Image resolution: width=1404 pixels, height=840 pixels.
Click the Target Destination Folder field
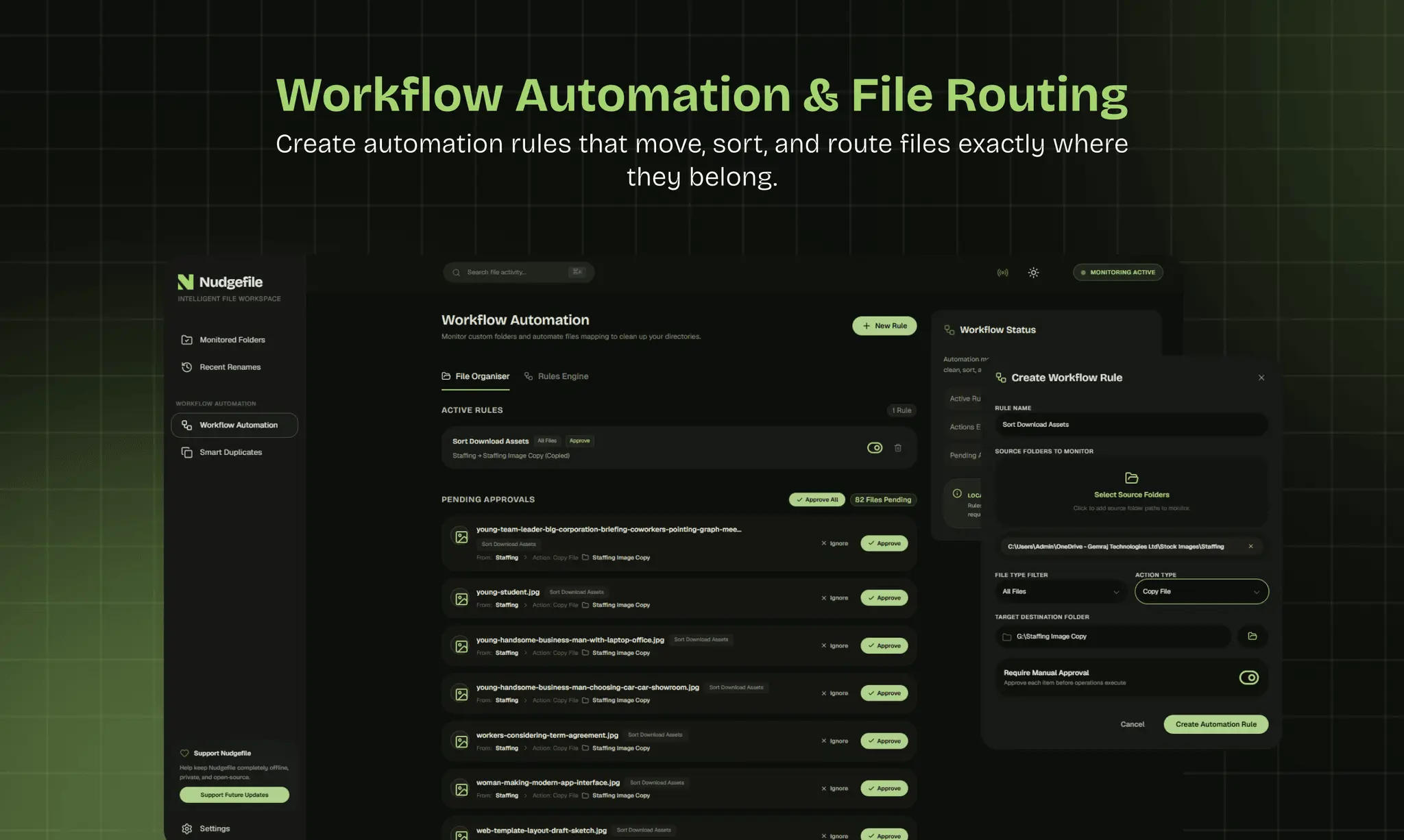pos(1113,637)
